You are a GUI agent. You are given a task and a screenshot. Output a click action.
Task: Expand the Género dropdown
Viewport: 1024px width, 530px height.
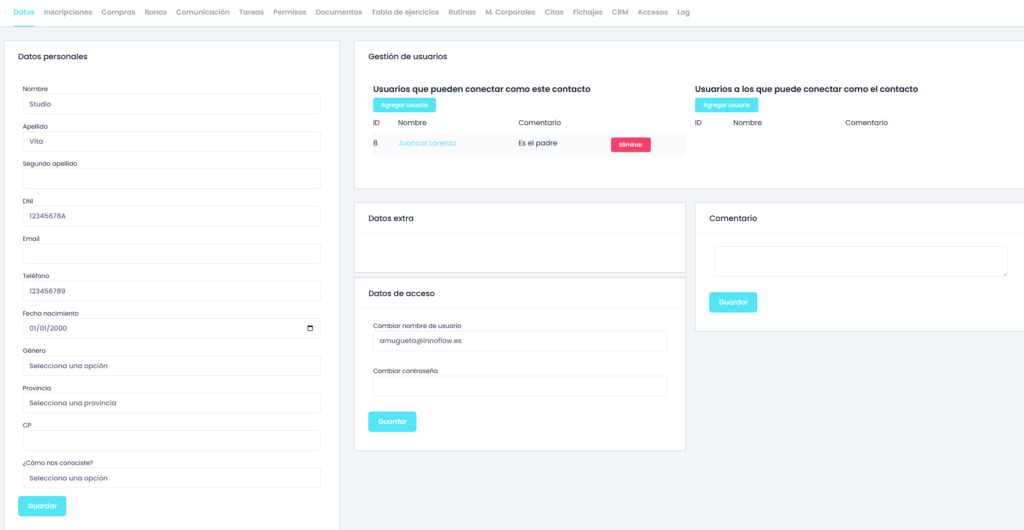(x=170, y=366)
